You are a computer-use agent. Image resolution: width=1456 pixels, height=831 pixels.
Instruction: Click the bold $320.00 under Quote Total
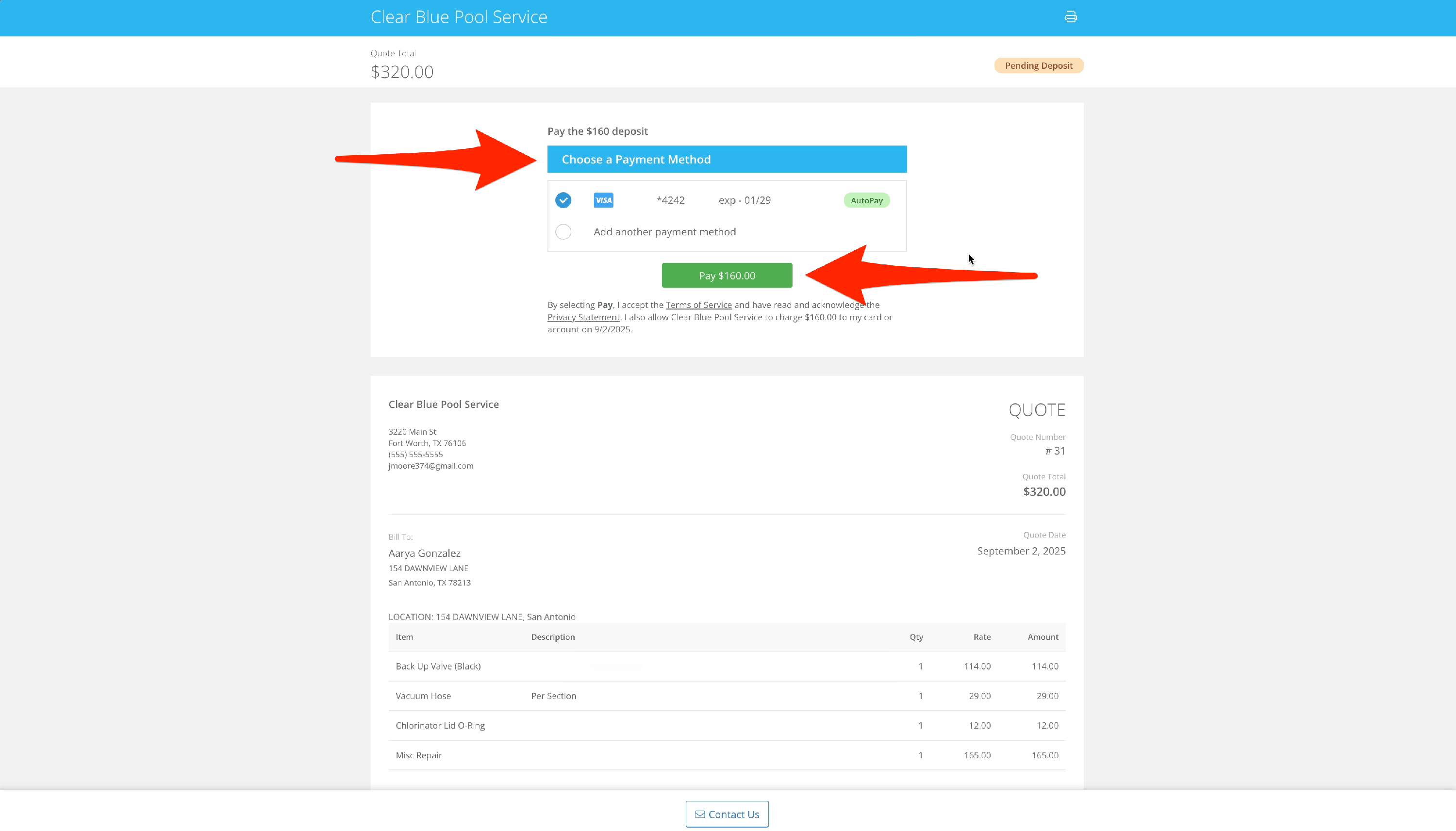coord(1044,491)
